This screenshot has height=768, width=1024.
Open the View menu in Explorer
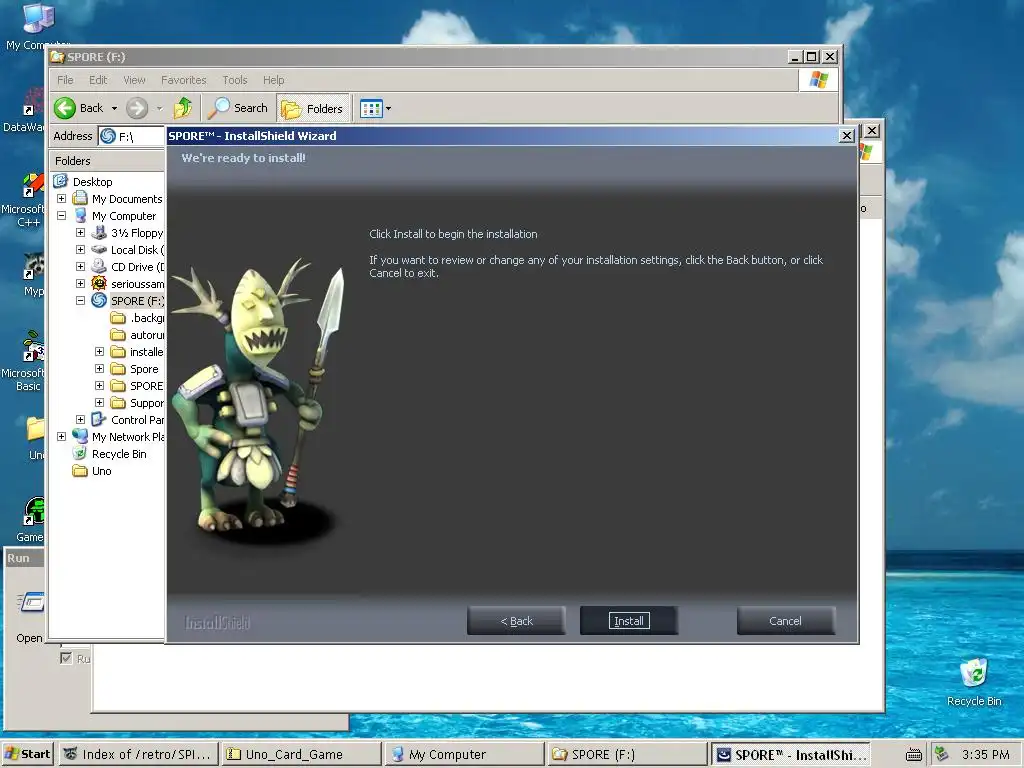click(134, 80)
